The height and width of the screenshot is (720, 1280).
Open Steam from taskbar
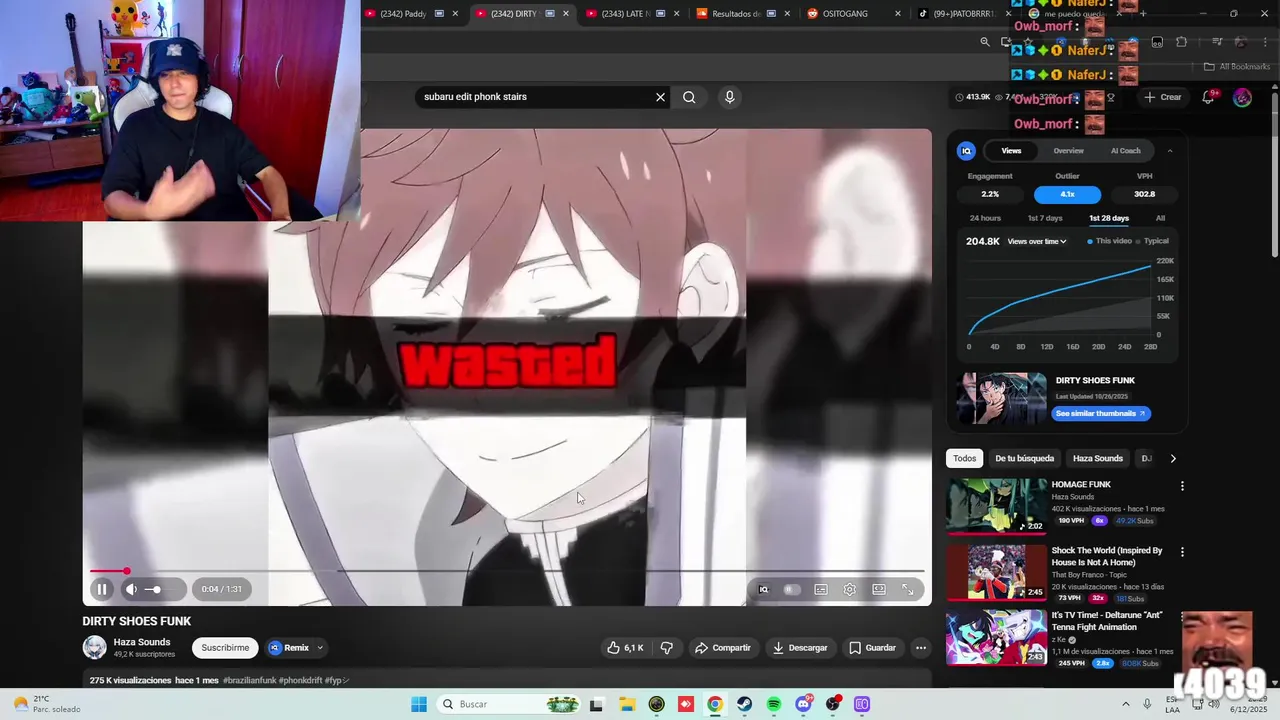tap(744, 704)
